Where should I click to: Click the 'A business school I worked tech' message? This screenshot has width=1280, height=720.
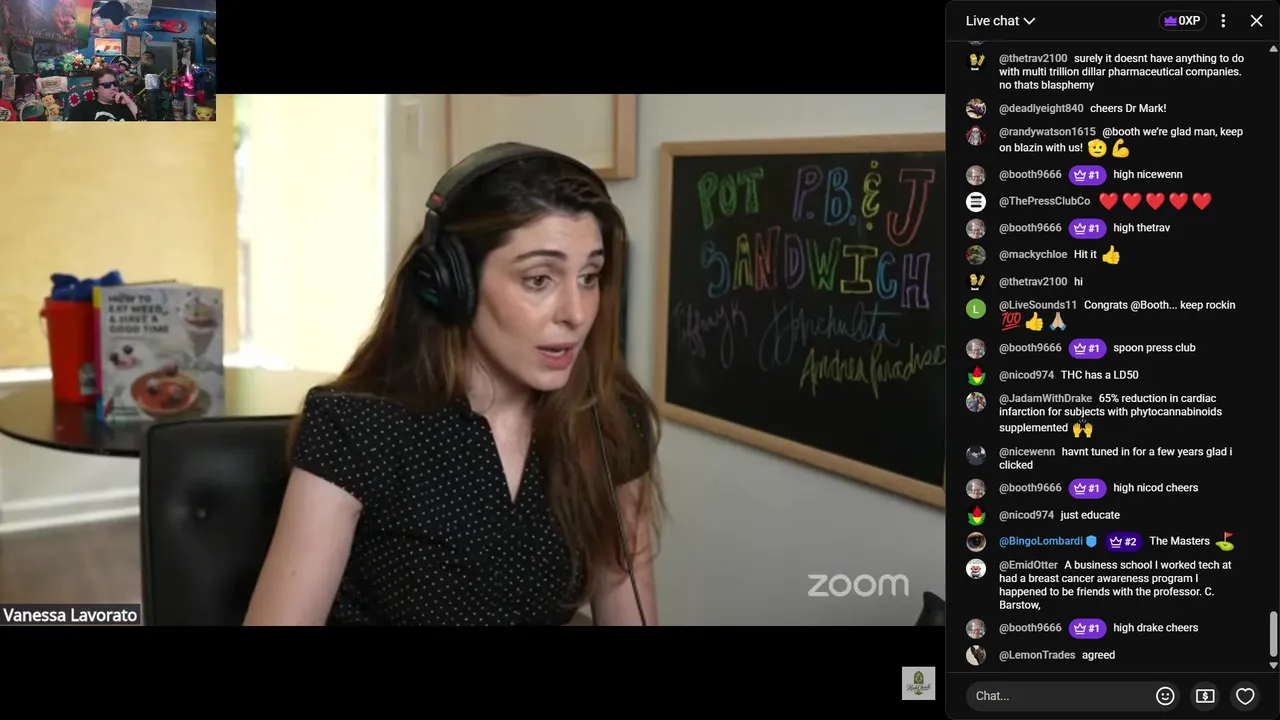(x=1115, y=585)
